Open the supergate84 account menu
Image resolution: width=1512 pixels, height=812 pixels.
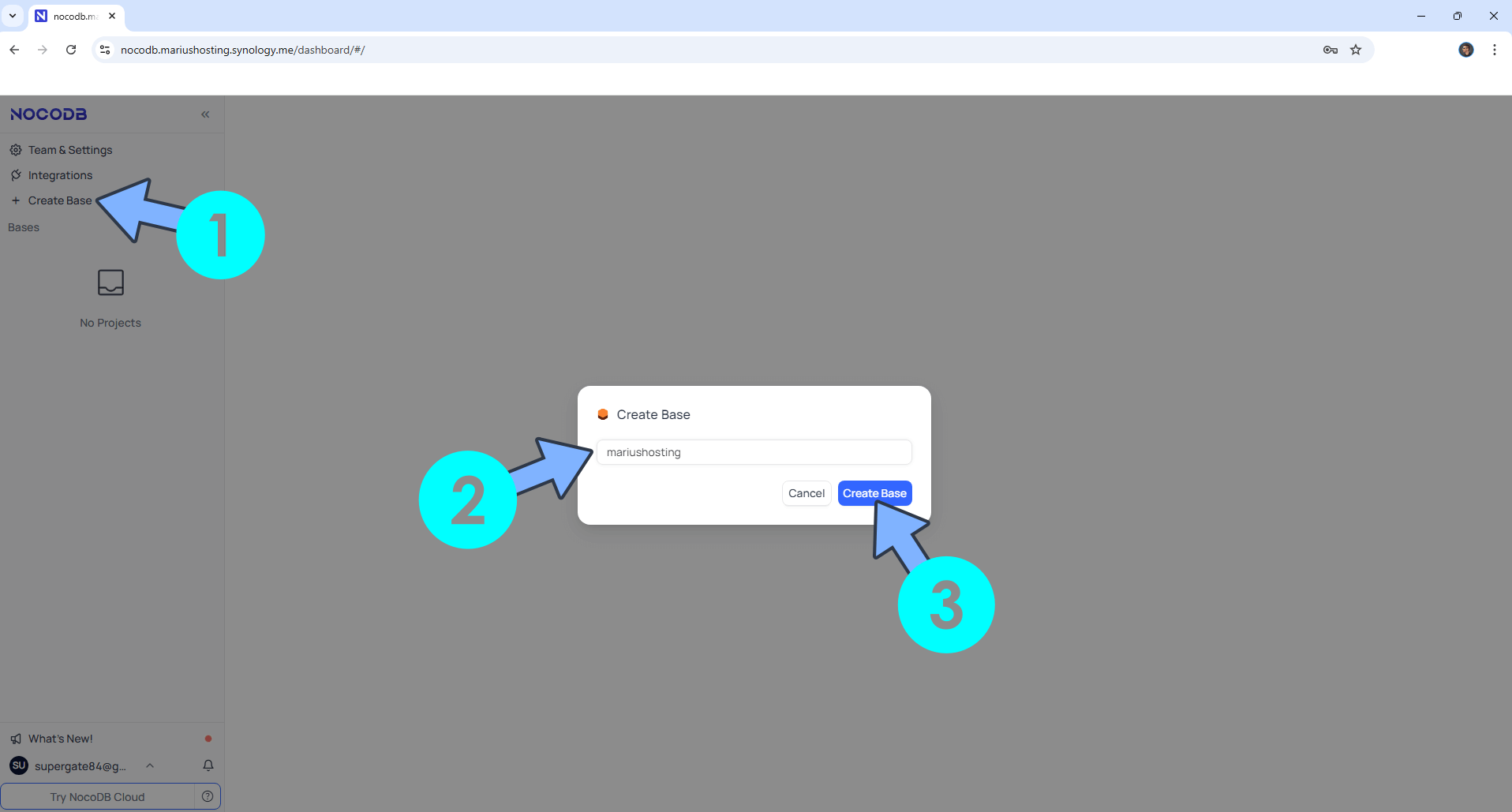[x=80, y=766]
